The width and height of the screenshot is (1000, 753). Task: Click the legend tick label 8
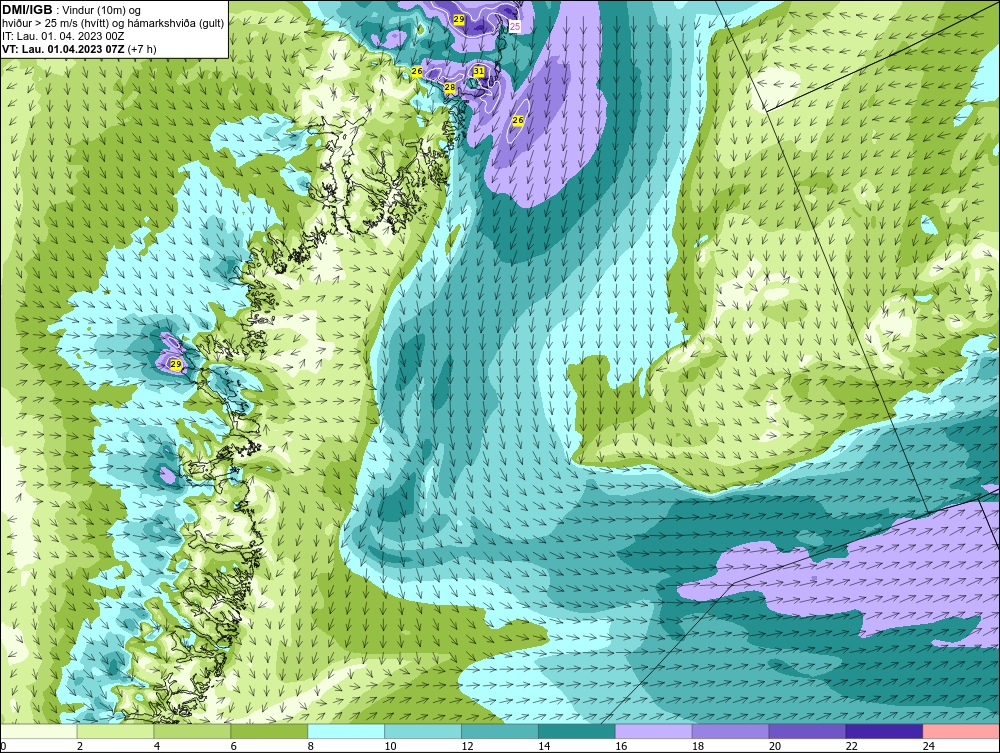pos(311,746)
